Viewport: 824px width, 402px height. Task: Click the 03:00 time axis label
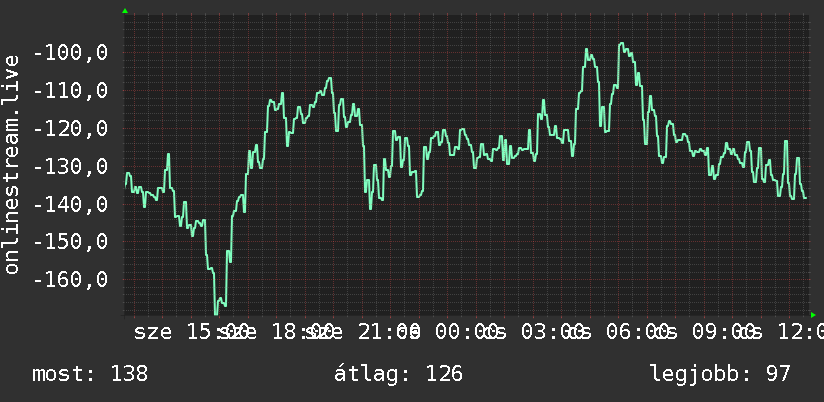552,332
